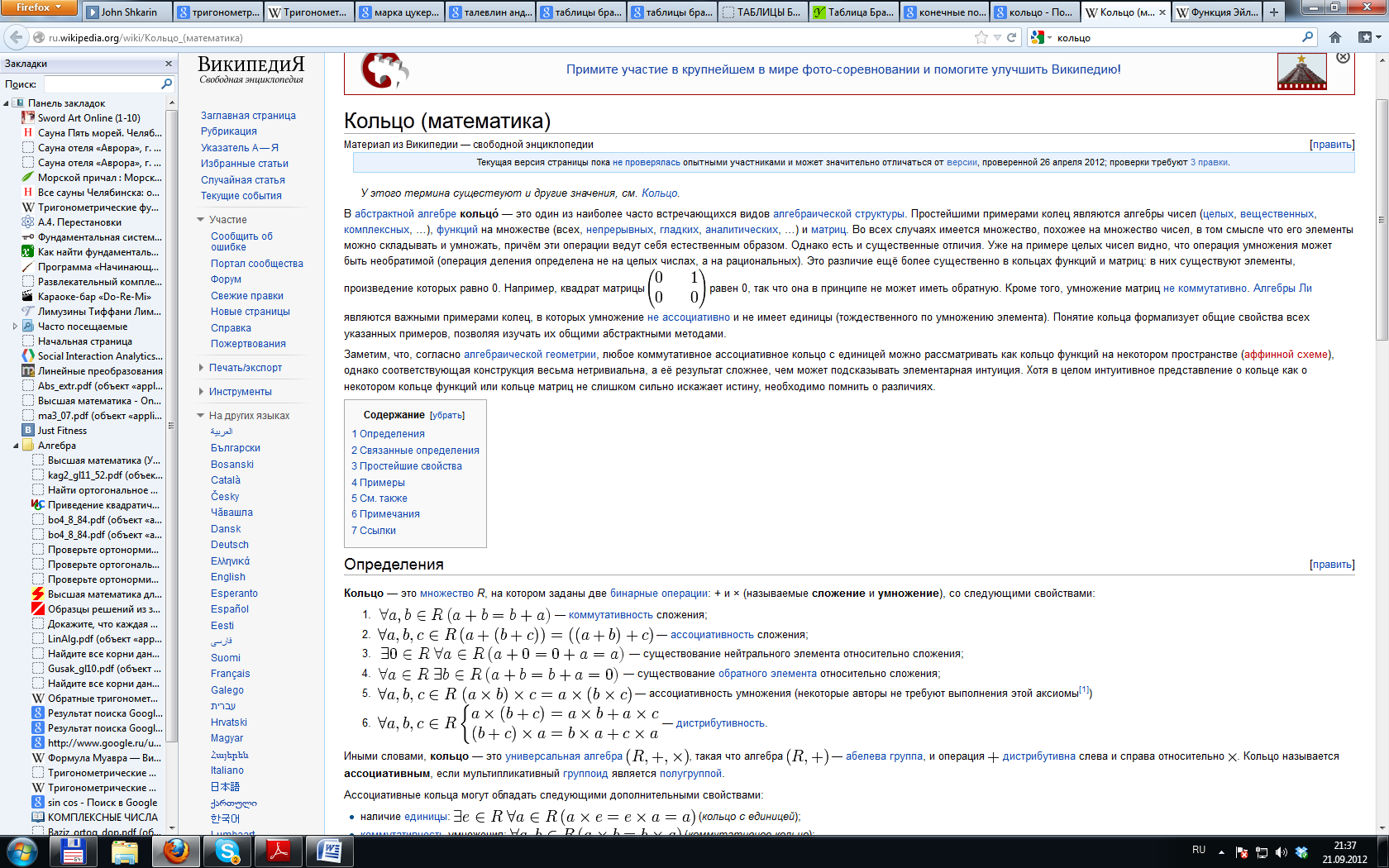1389x868 pixels.
Task: Expand the Часто посещаемые folder
Action: tap(16, 327)
